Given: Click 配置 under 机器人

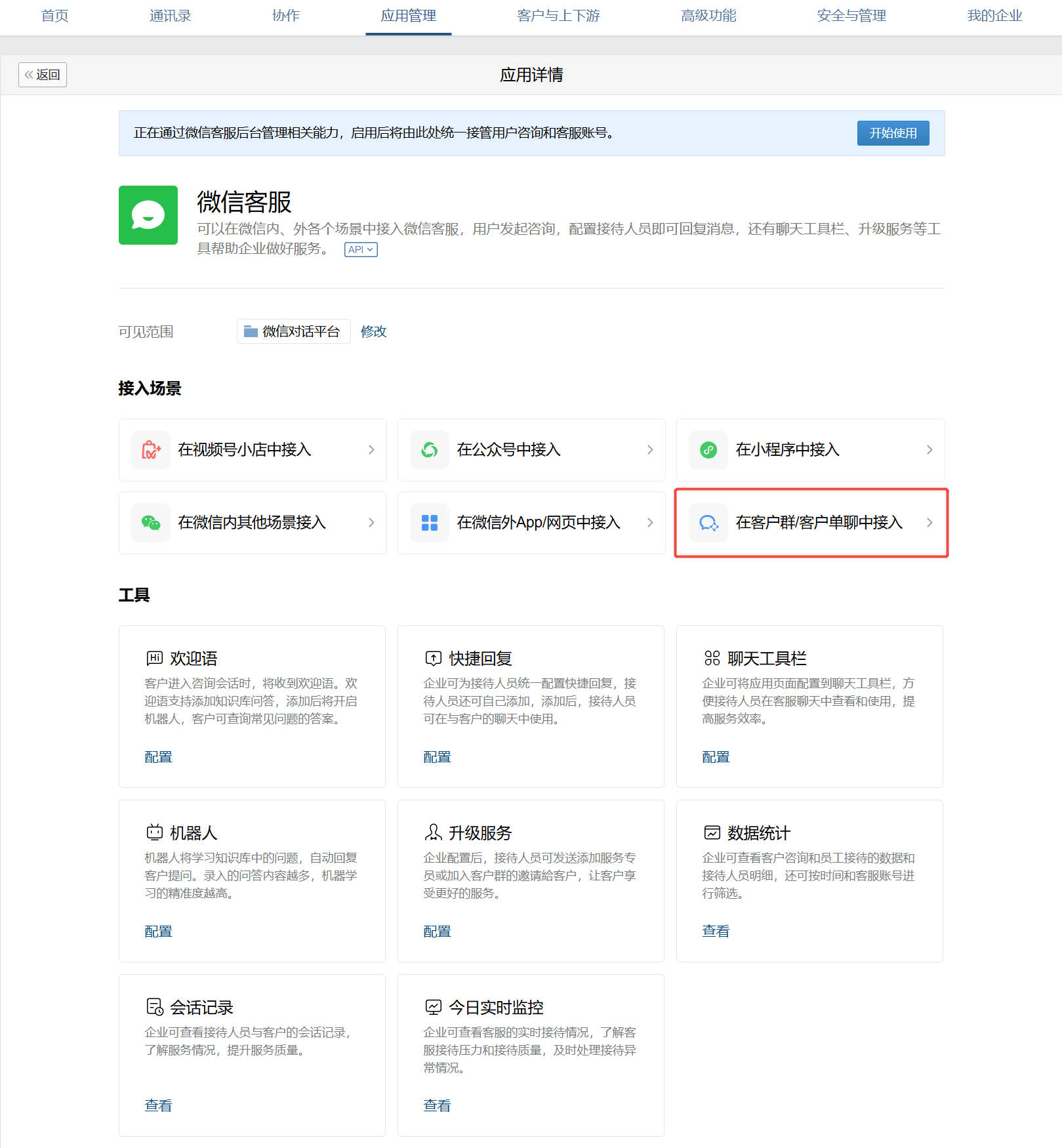Looking at the screenshot, I should click(158, 932).
